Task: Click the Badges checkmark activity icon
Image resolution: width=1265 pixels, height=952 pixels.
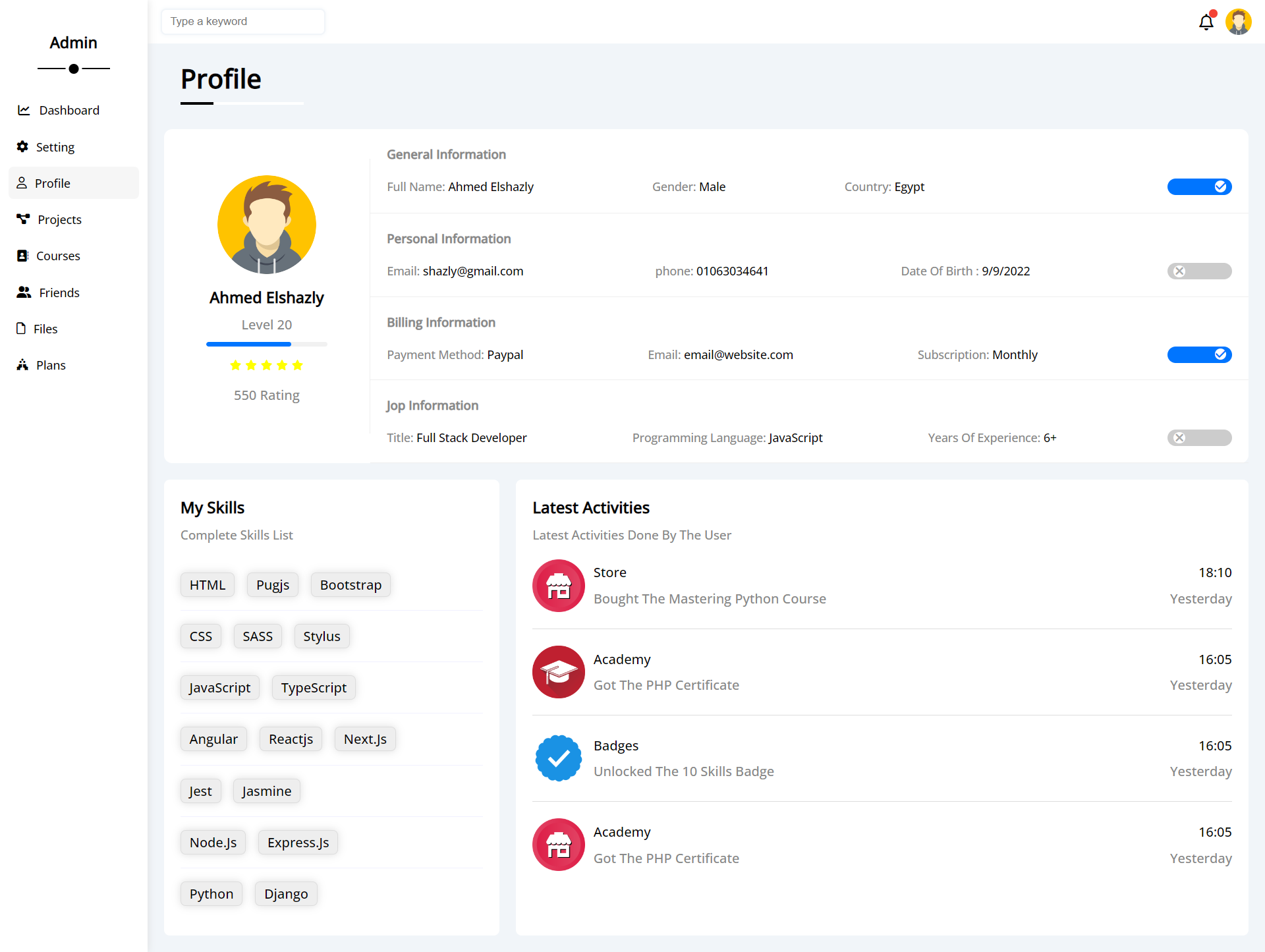Action: (x=558, y=758)
